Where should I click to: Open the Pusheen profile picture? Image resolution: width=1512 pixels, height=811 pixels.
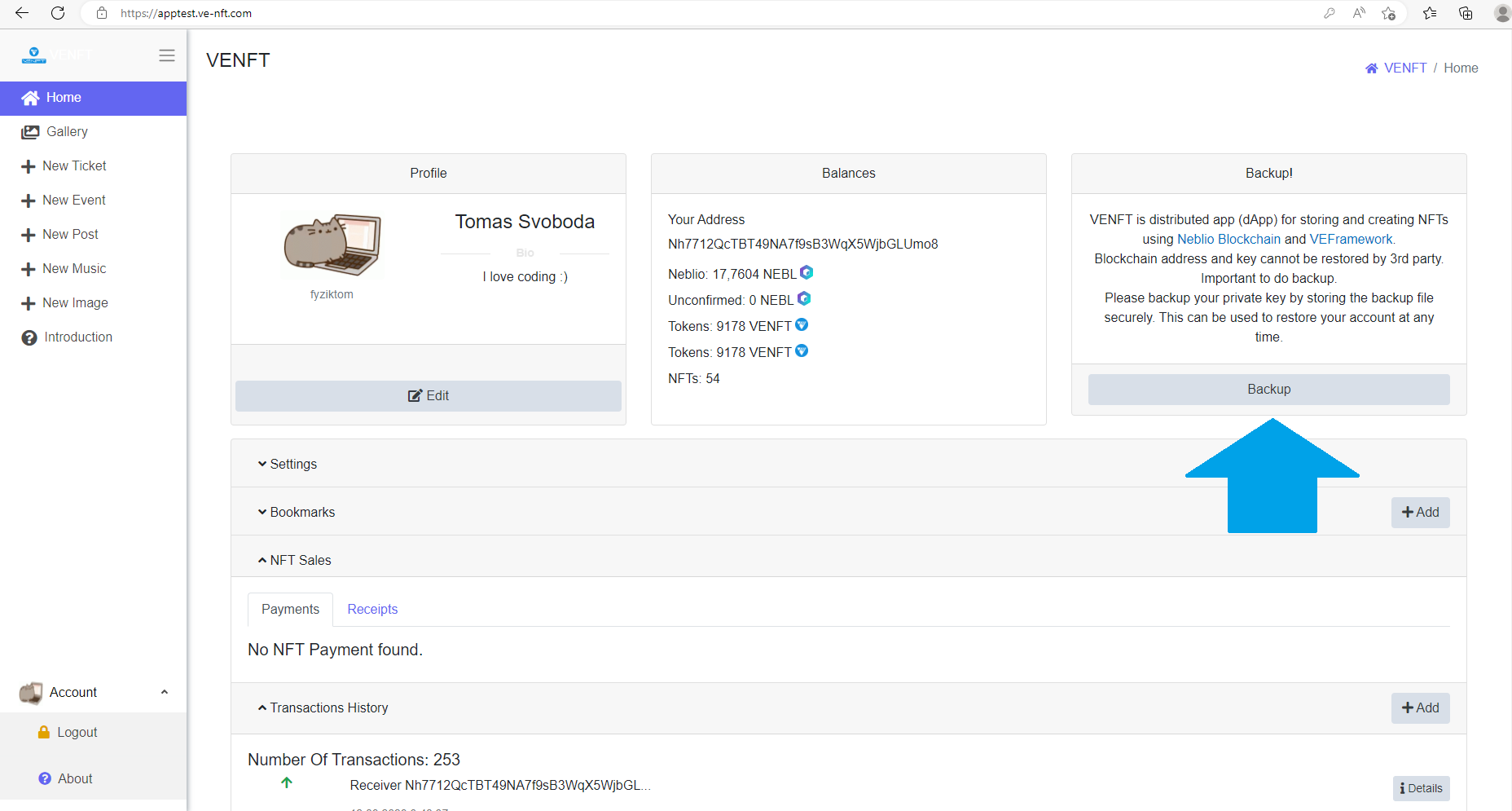point(332,245)
